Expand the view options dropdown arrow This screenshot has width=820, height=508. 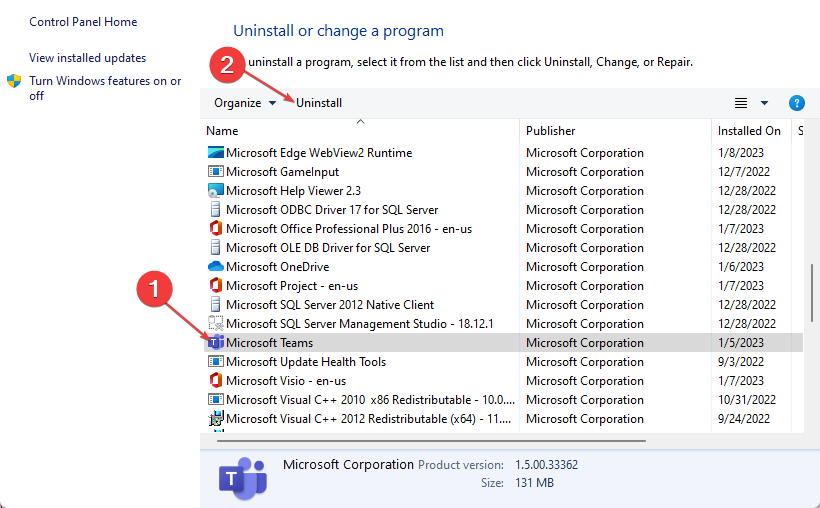764,103
